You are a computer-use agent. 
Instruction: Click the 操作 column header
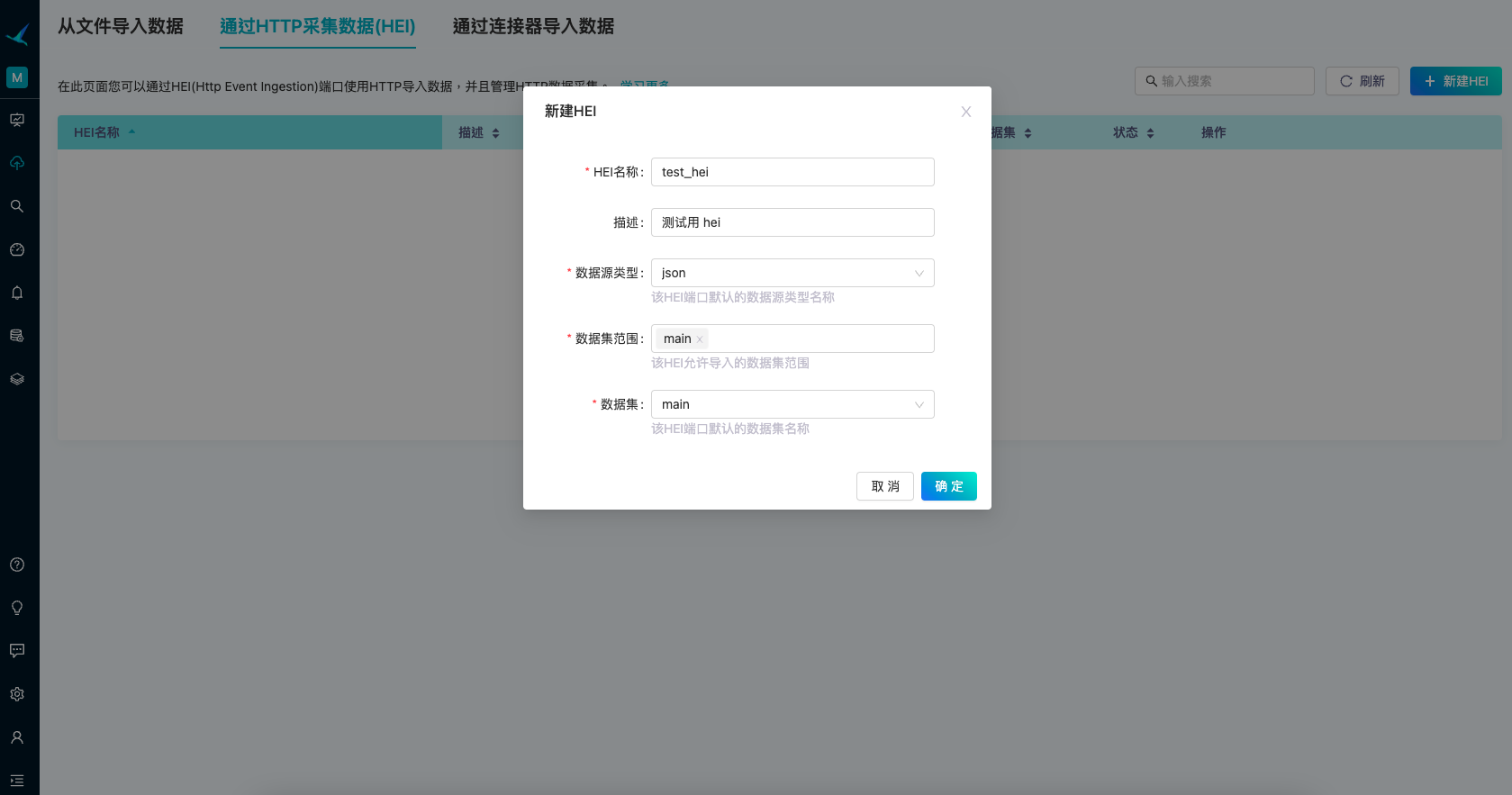(x=1213, y=132)
